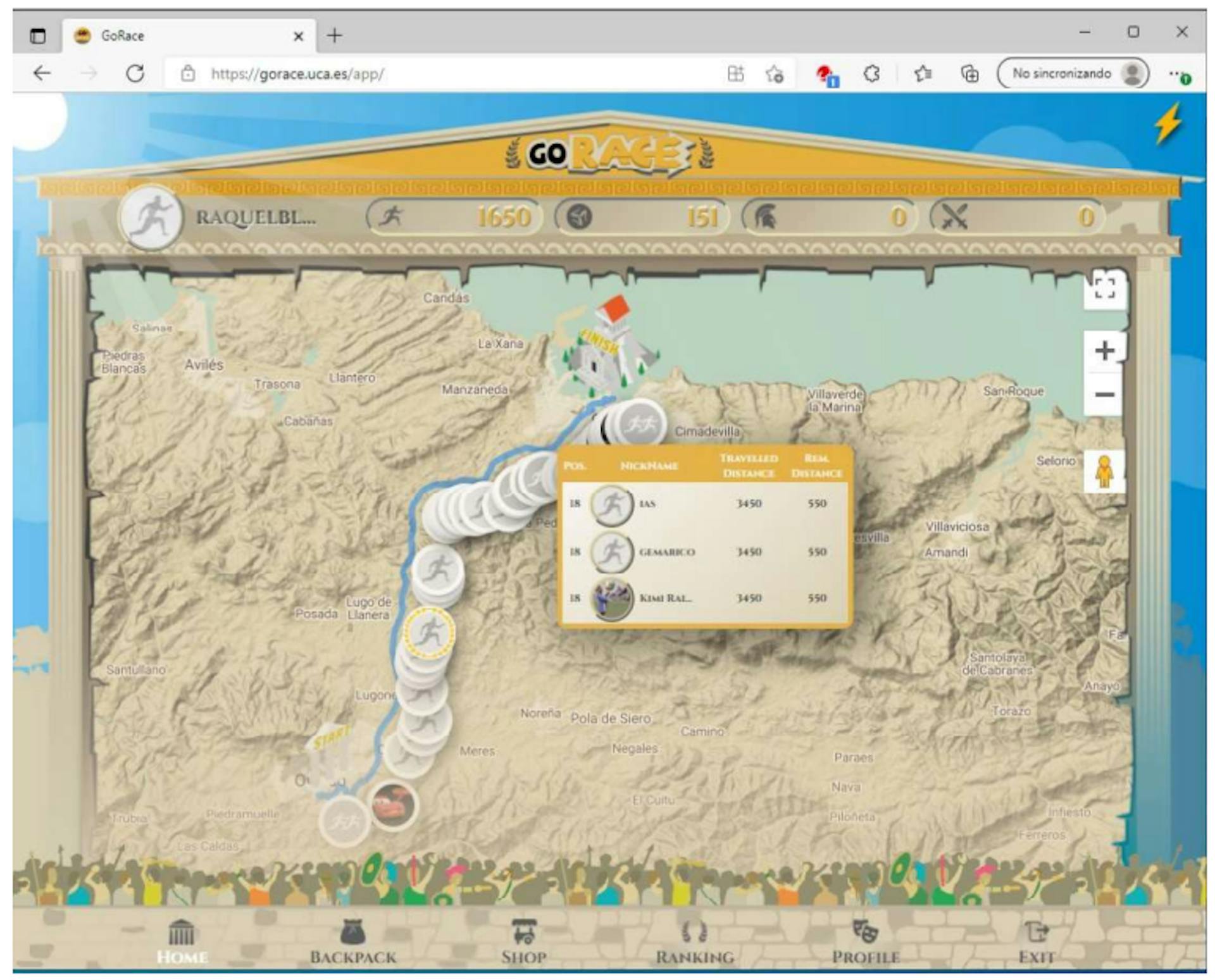Image resolution: width=1215 pixels, height=980 pixels.
Task: Click the RAQUELBL username text
Action: click(x=256, y=217)
